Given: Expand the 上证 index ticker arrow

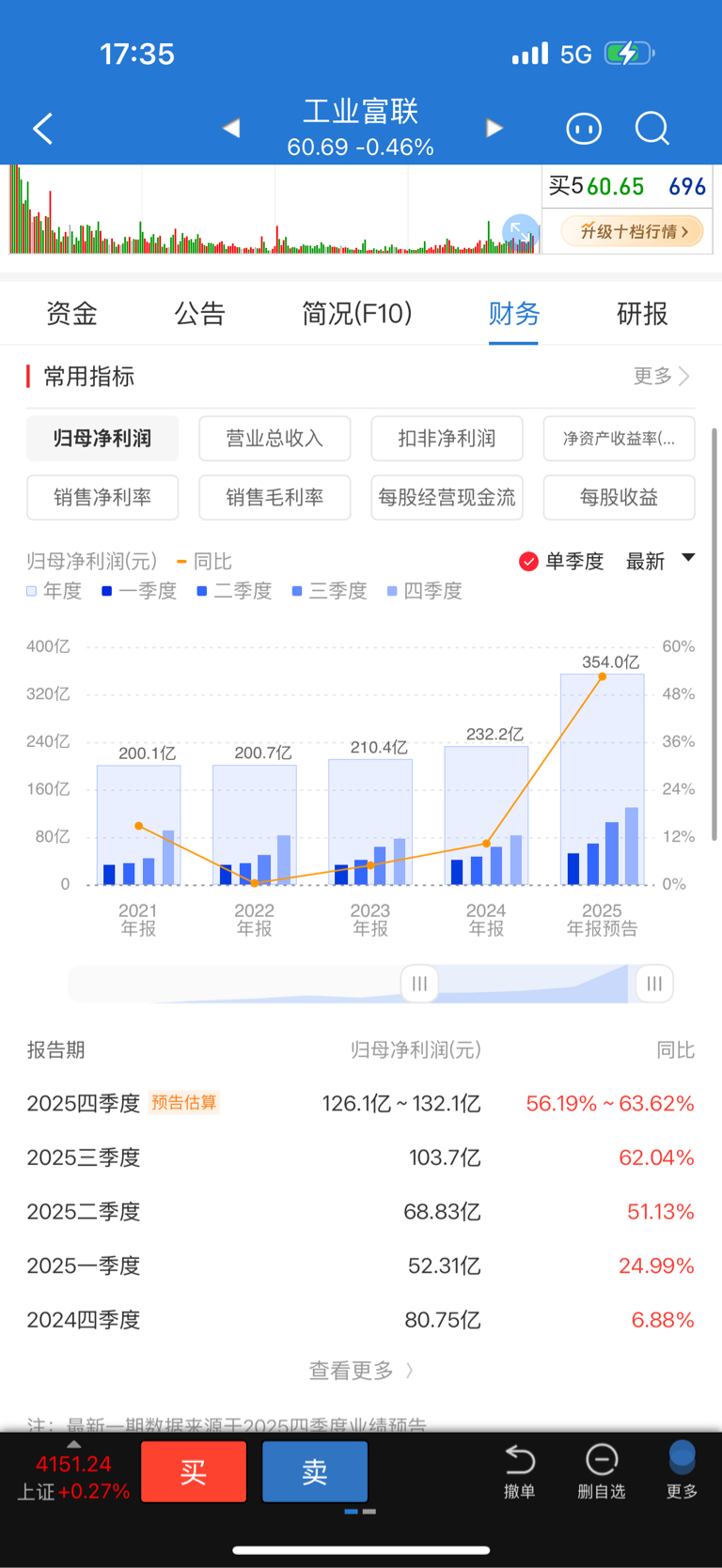Looking at the screenshot, I should 73,1444.
